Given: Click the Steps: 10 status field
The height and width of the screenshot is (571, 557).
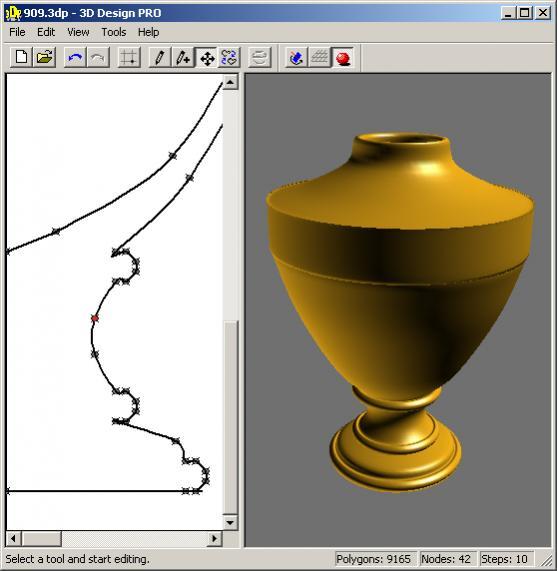Looking at the screenshot, I should pyautogui.click(x=506, y=559).
